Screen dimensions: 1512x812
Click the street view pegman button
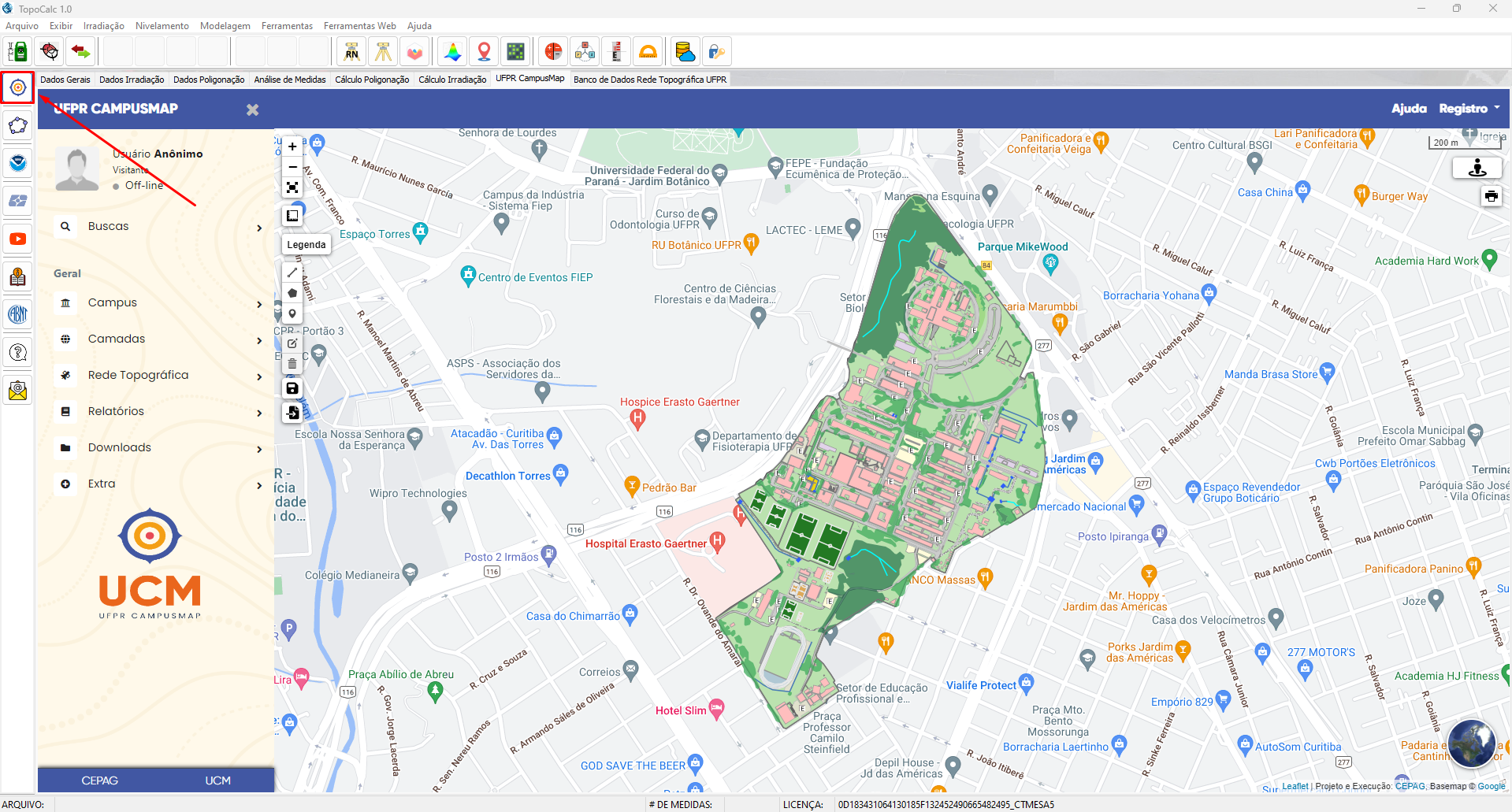click(1477, 168)
